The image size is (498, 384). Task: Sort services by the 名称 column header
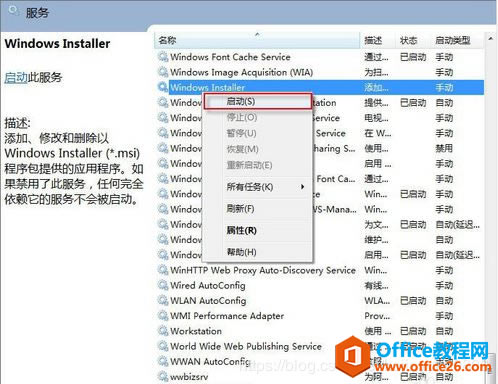tap(257, 40)
